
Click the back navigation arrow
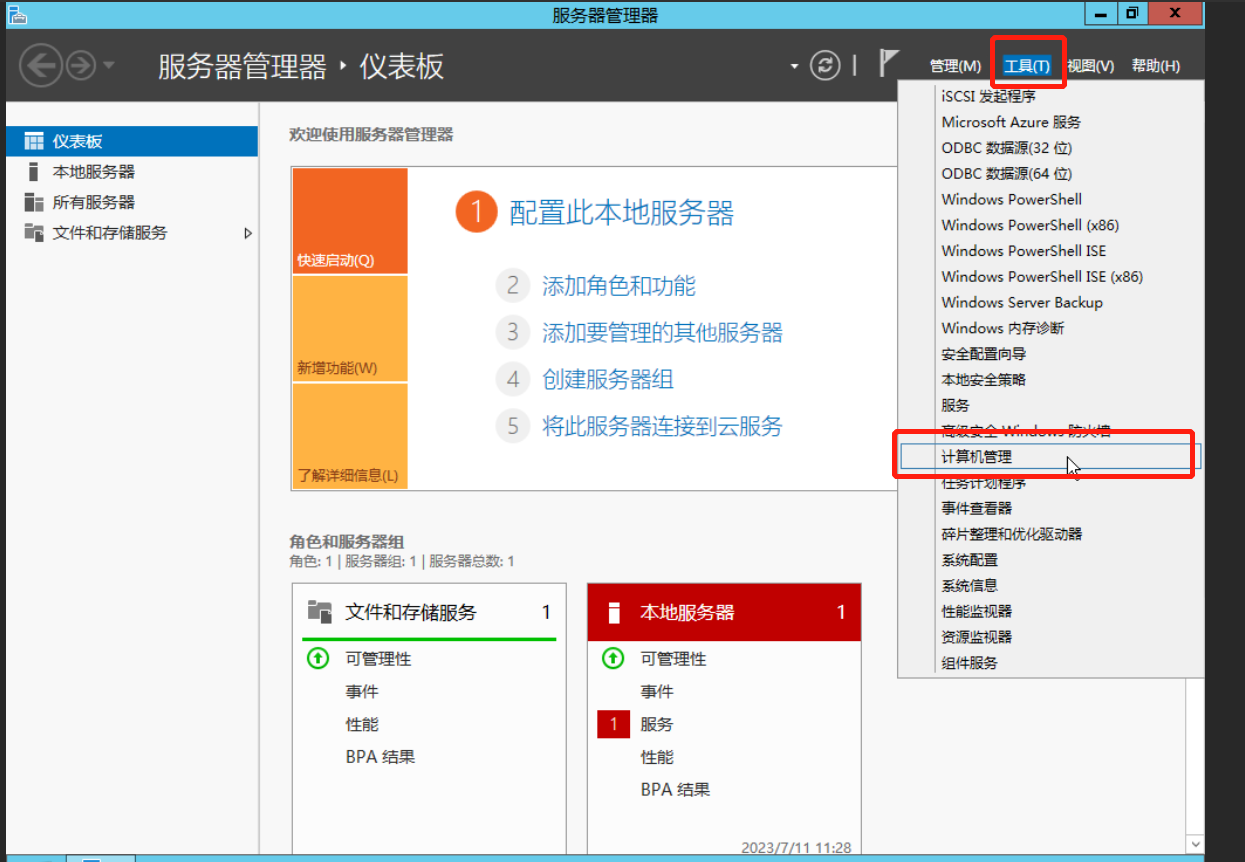coord(40,66)
